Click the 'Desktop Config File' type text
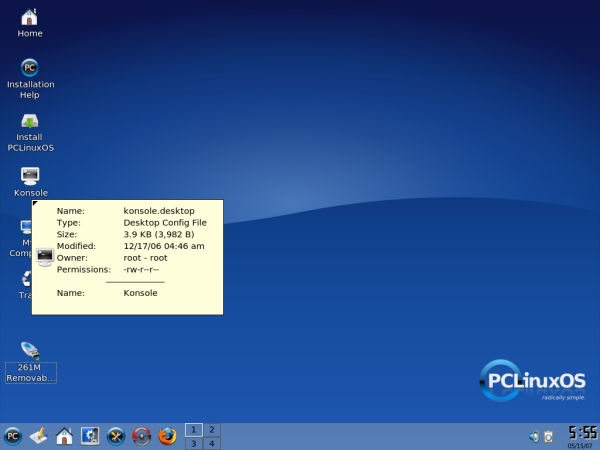Image resolution: width=600 pixels, height=450 pixels. tap(165, 223)
